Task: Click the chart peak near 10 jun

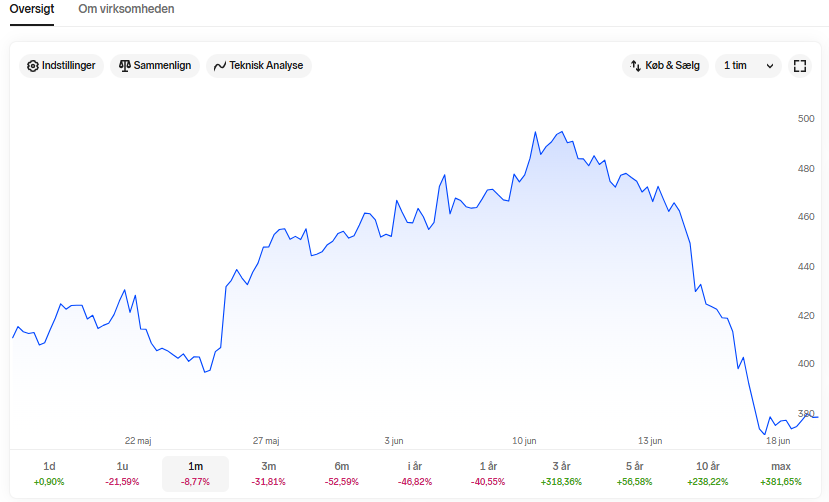Action: tap(536, 133)
